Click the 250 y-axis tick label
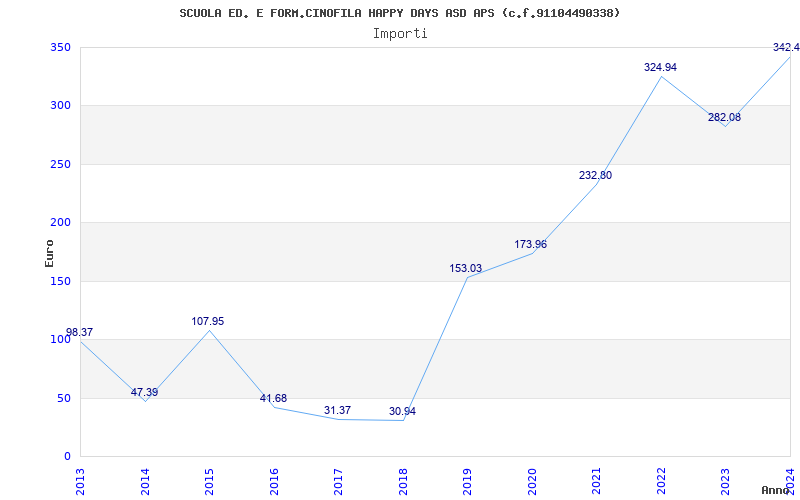Image resolution: width=800 pixels, height=500 pixels. click(60, 164)
